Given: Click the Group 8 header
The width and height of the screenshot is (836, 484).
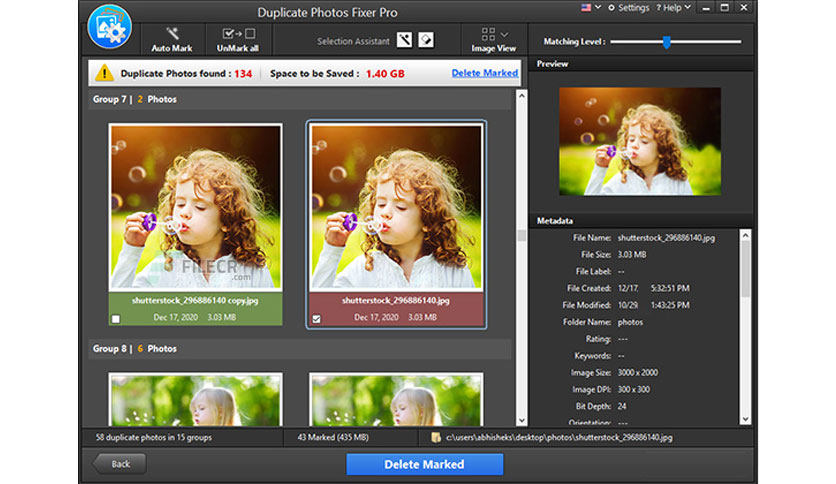Looking at the screenshot, I should [300, 349].
